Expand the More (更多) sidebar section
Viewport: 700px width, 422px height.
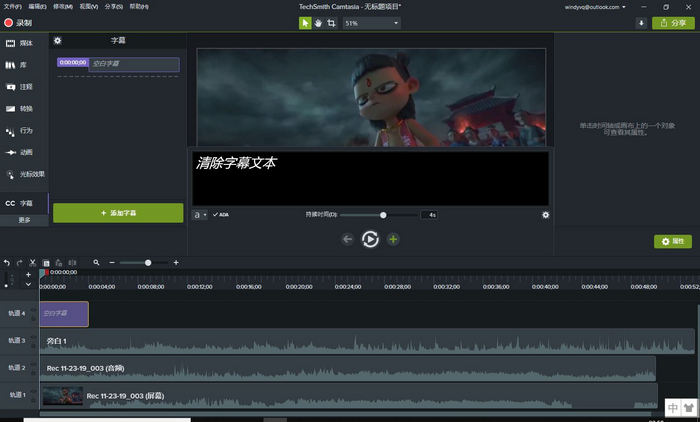tap(24, 220)
